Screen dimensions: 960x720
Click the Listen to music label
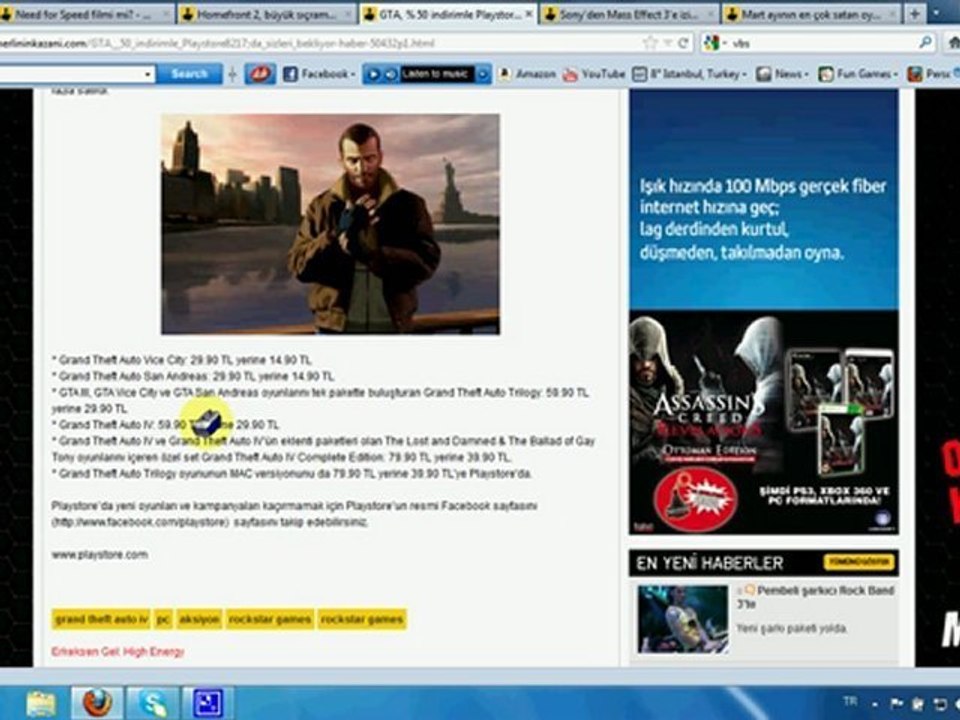point(437,74)
